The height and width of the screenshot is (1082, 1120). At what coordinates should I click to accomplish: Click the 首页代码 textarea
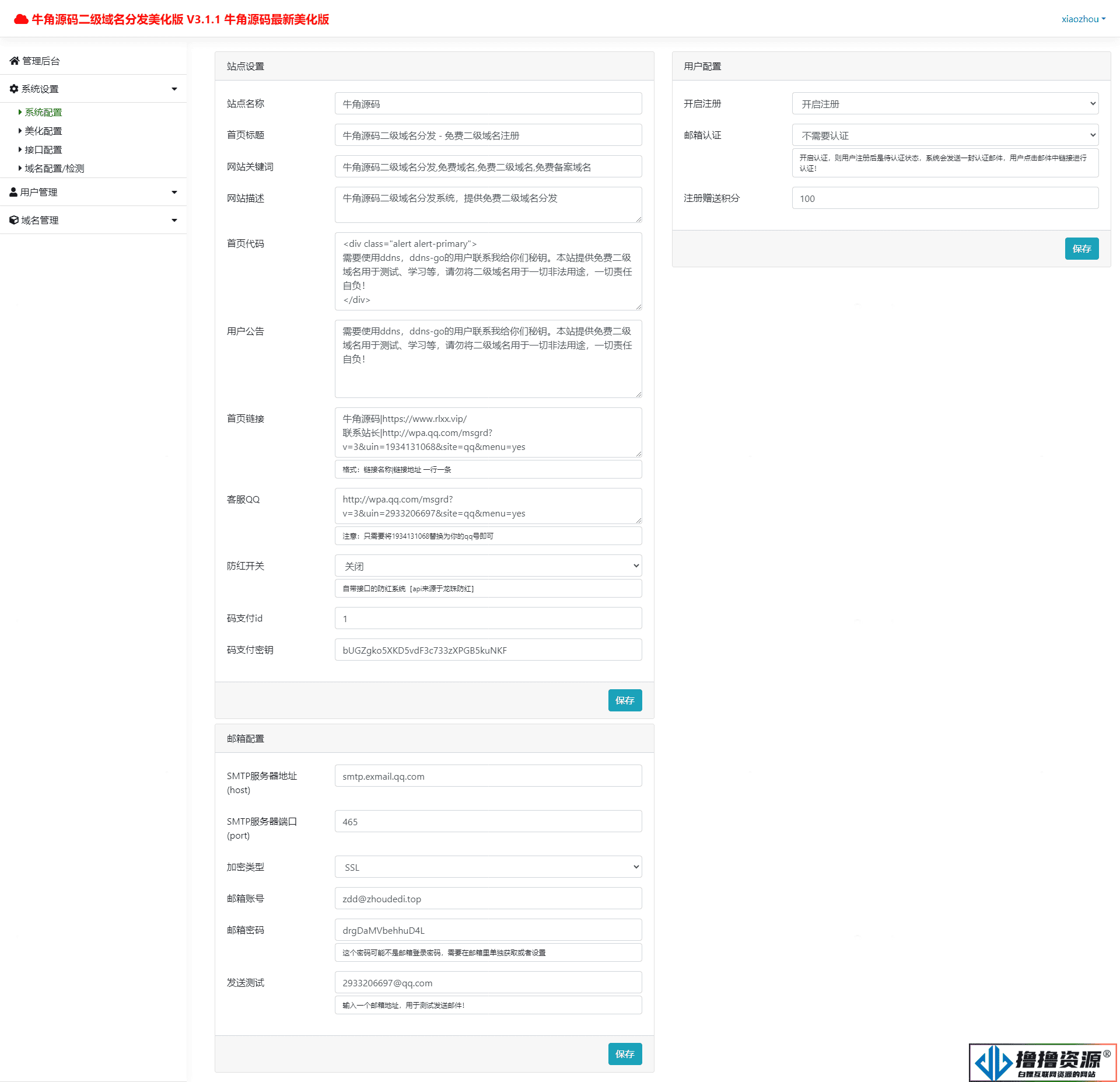pos(488,271)
